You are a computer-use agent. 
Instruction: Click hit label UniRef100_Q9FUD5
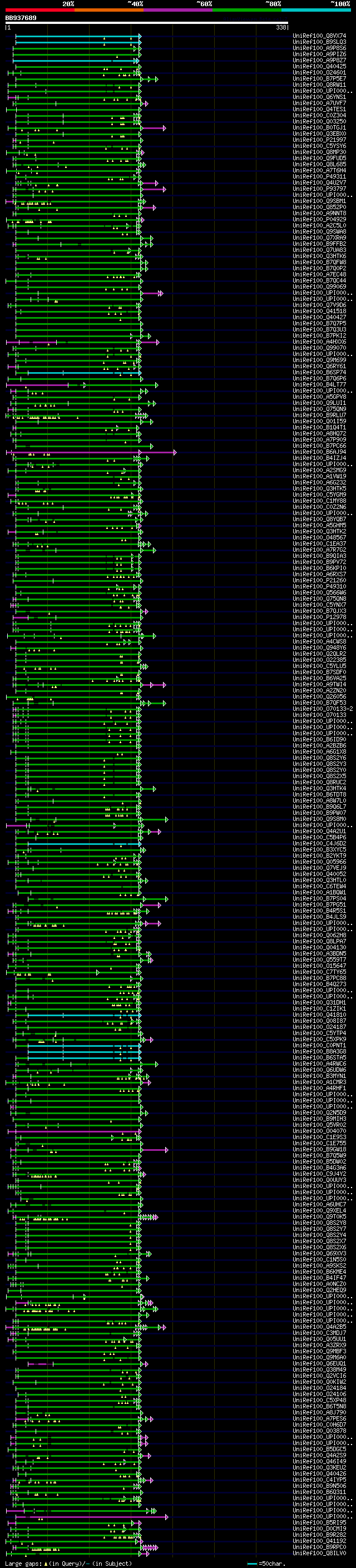coord(319,159)
